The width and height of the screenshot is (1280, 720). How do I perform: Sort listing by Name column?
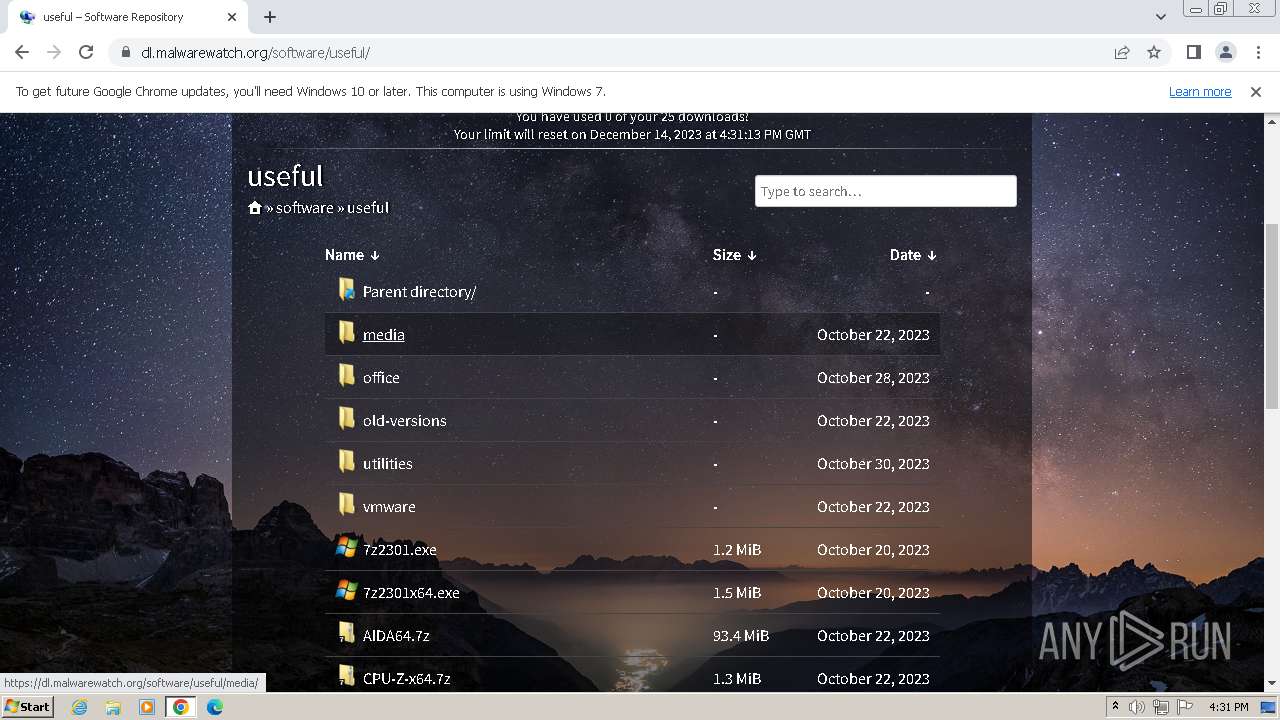(x=352, y=255)
